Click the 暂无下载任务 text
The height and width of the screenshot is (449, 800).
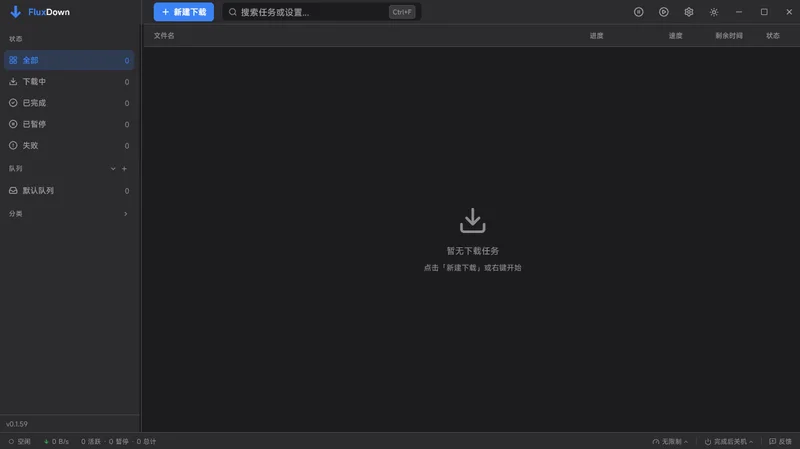[x=472, y=251]
